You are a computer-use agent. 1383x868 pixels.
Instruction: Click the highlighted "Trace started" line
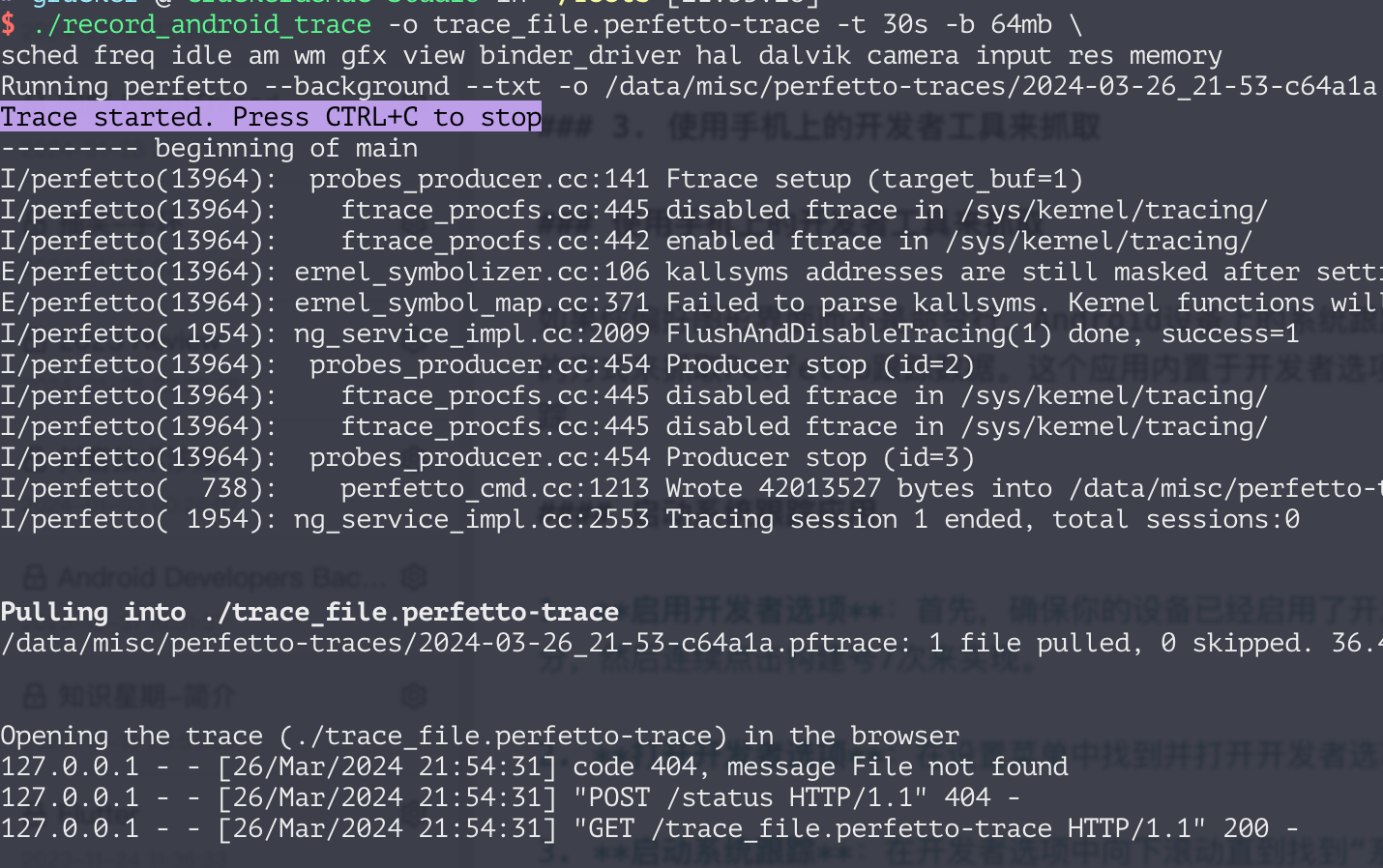pos(271,117)
